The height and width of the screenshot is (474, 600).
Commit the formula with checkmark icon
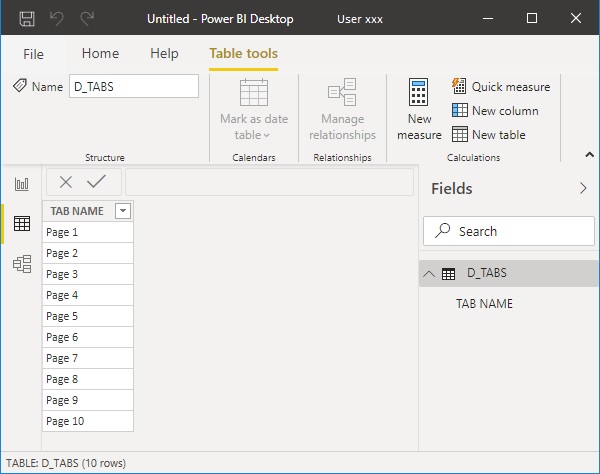pos(96,182)
